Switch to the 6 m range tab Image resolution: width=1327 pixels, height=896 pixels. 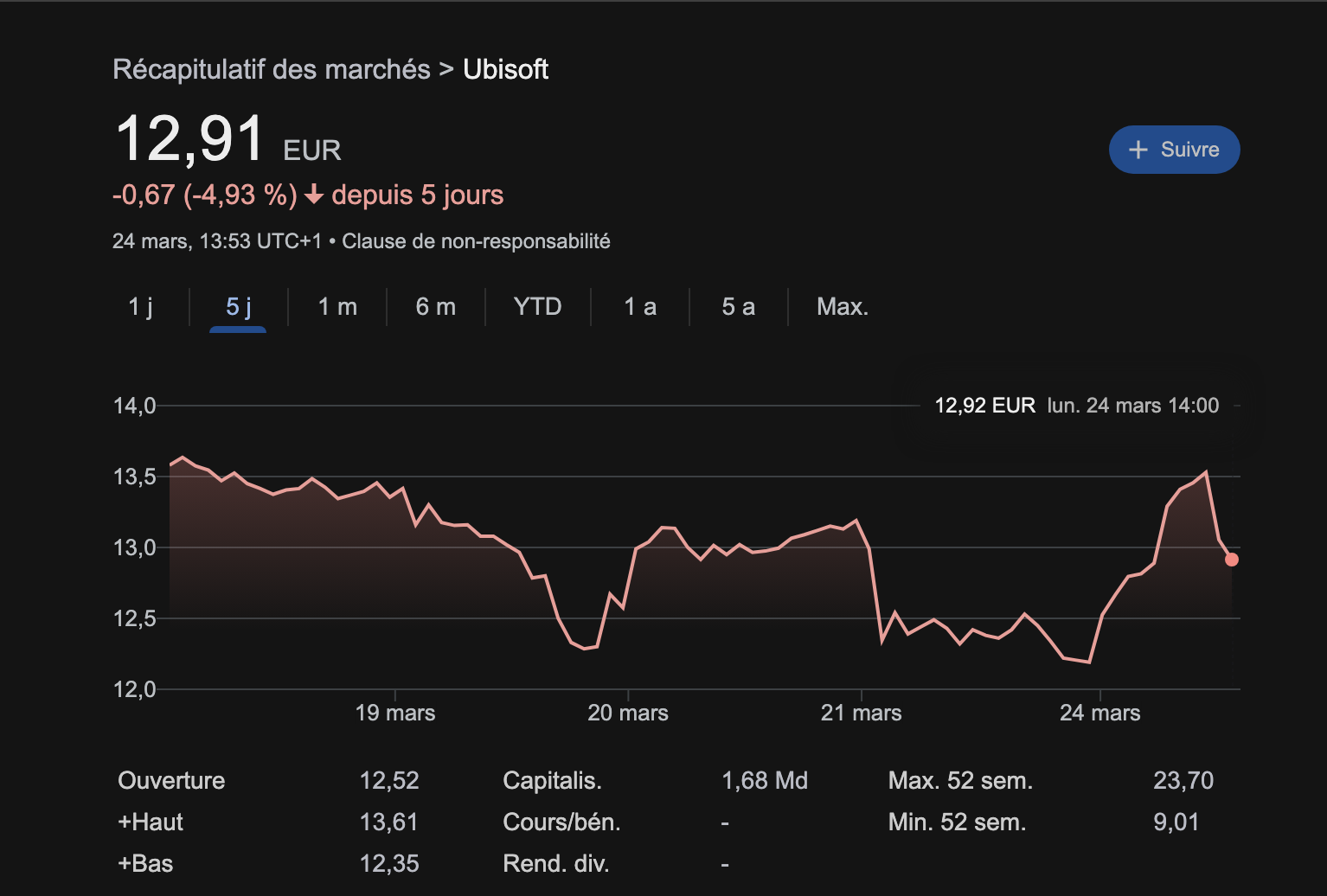tap(436, 307)
